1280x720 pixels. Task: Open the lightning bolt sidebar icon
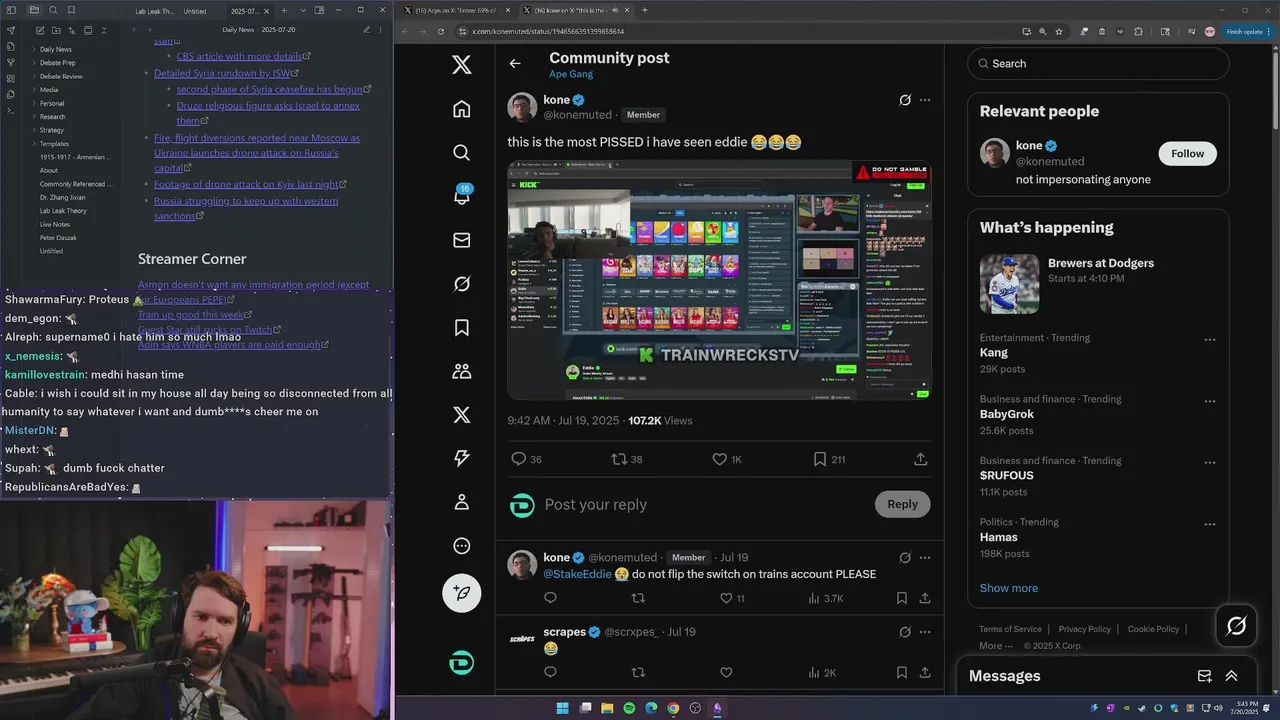point(461,458)
